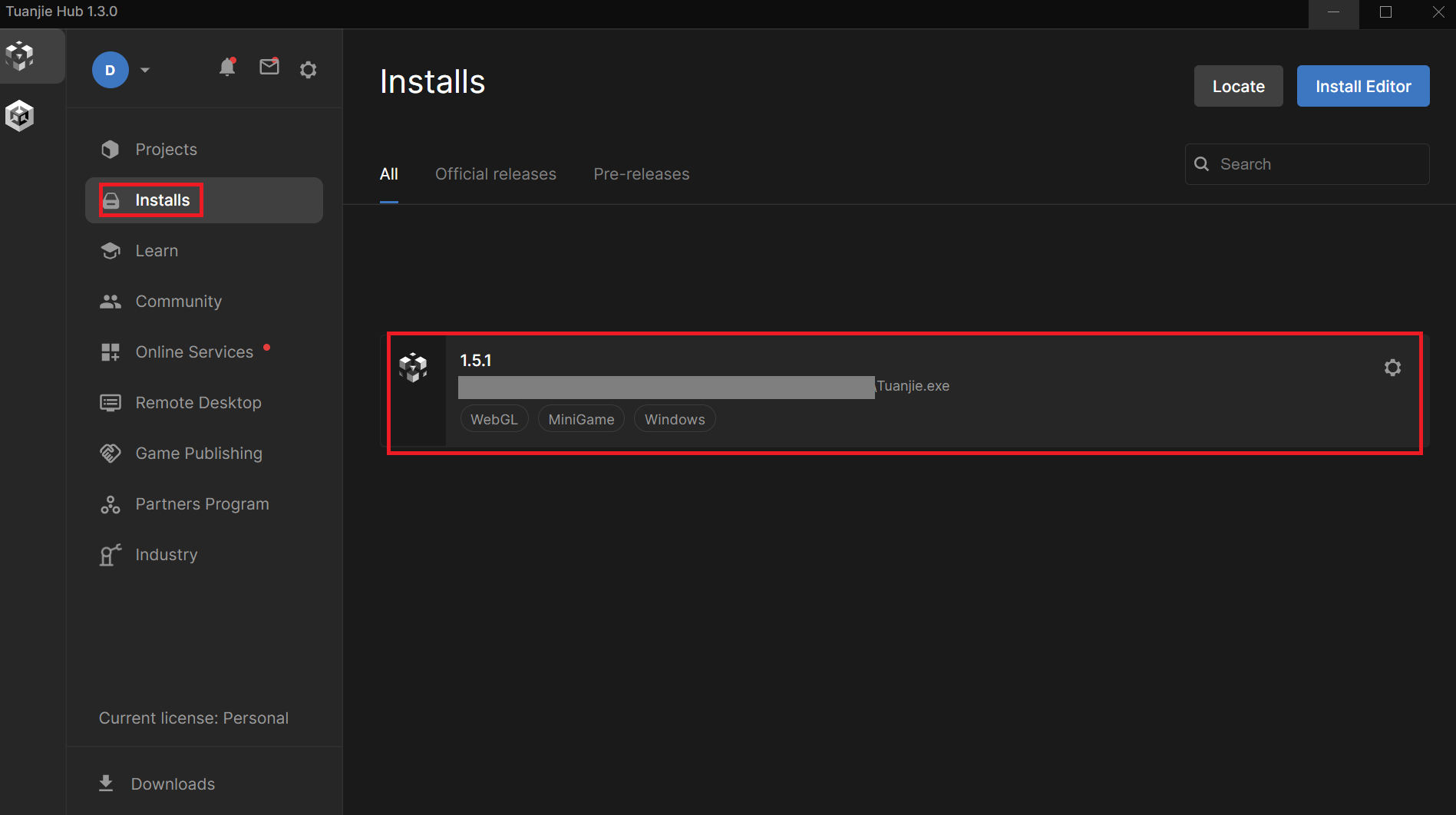Open the messages envelope icon
1456x815 pixels.
tap(269, 67)
